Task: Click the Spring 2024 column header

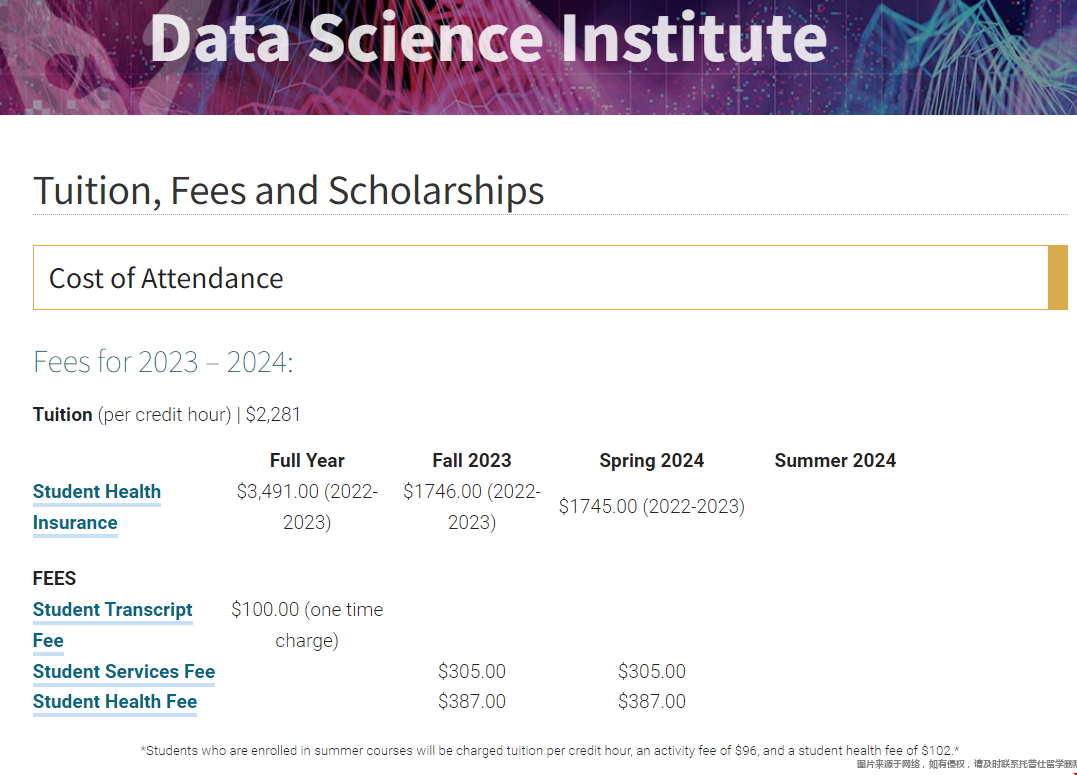Action: [x=652, y=460]
